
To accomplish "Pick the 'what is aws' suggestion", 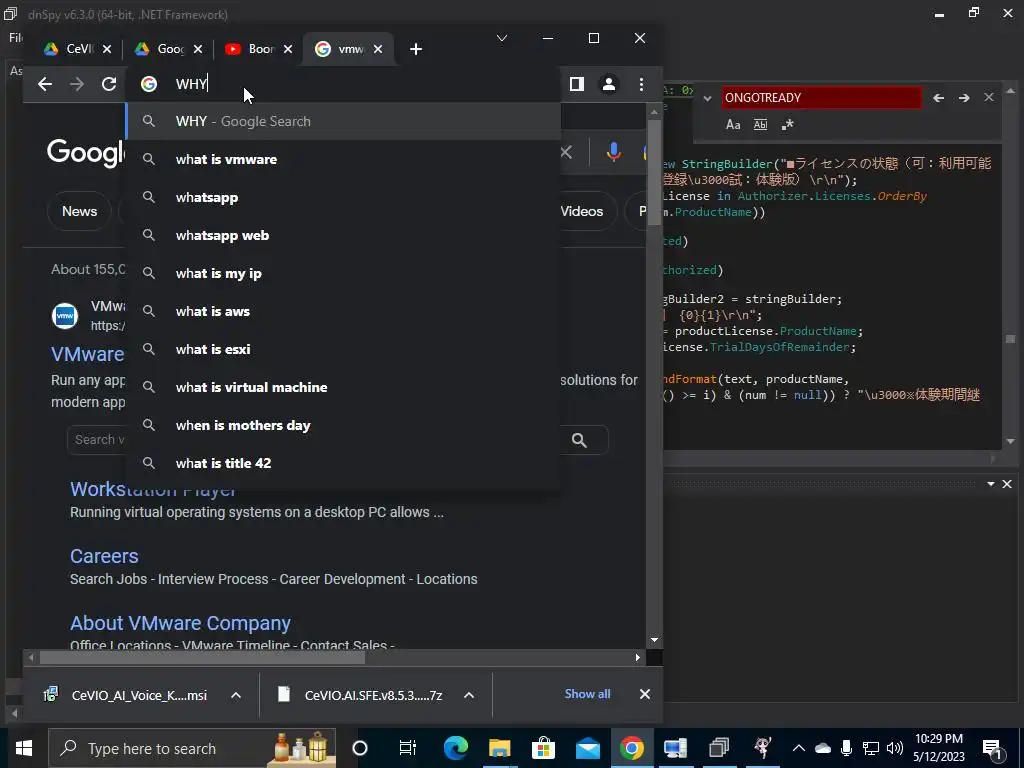I will (x=343, y=311).
